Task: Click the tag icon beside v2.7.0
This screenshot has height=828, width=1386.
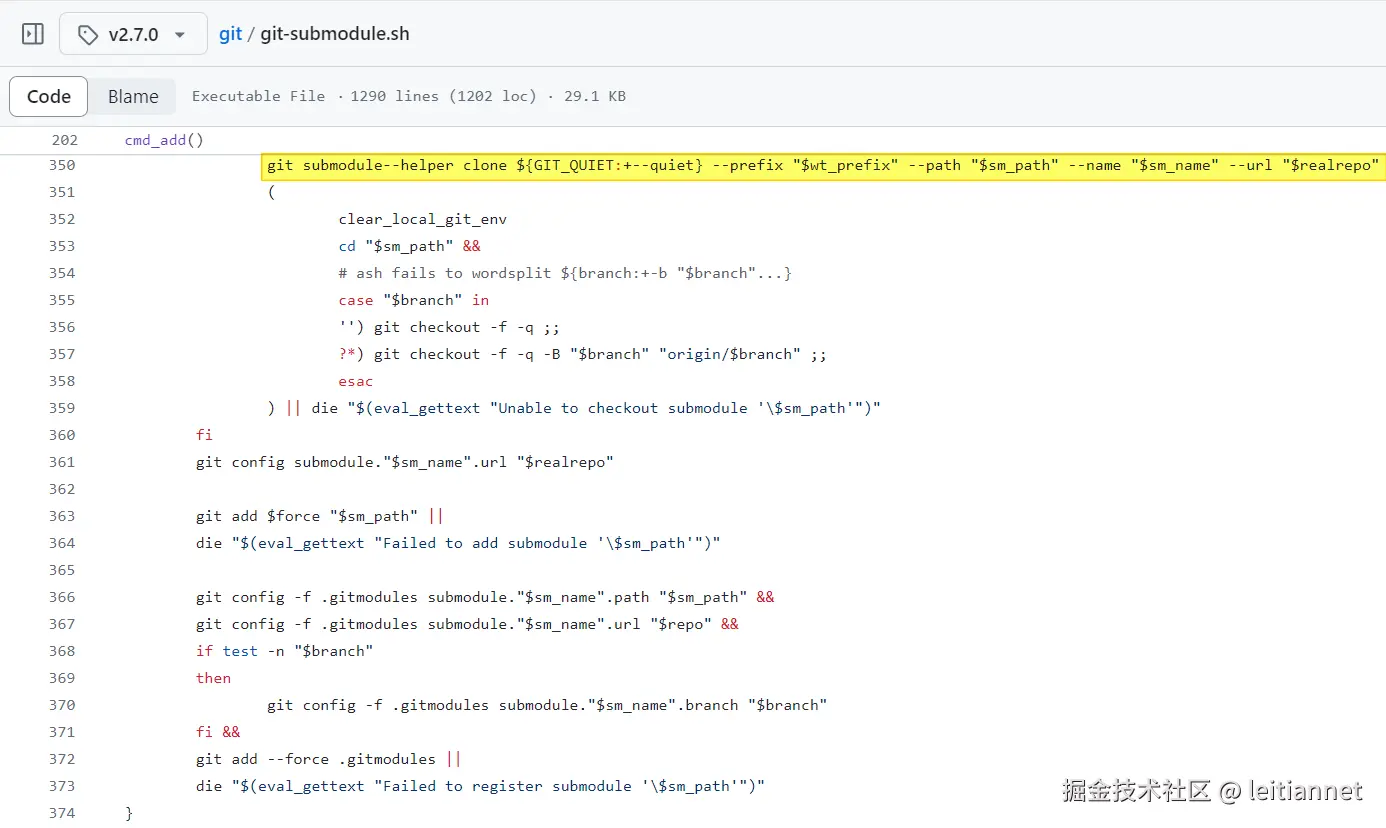Action: (x=89, y=34)
